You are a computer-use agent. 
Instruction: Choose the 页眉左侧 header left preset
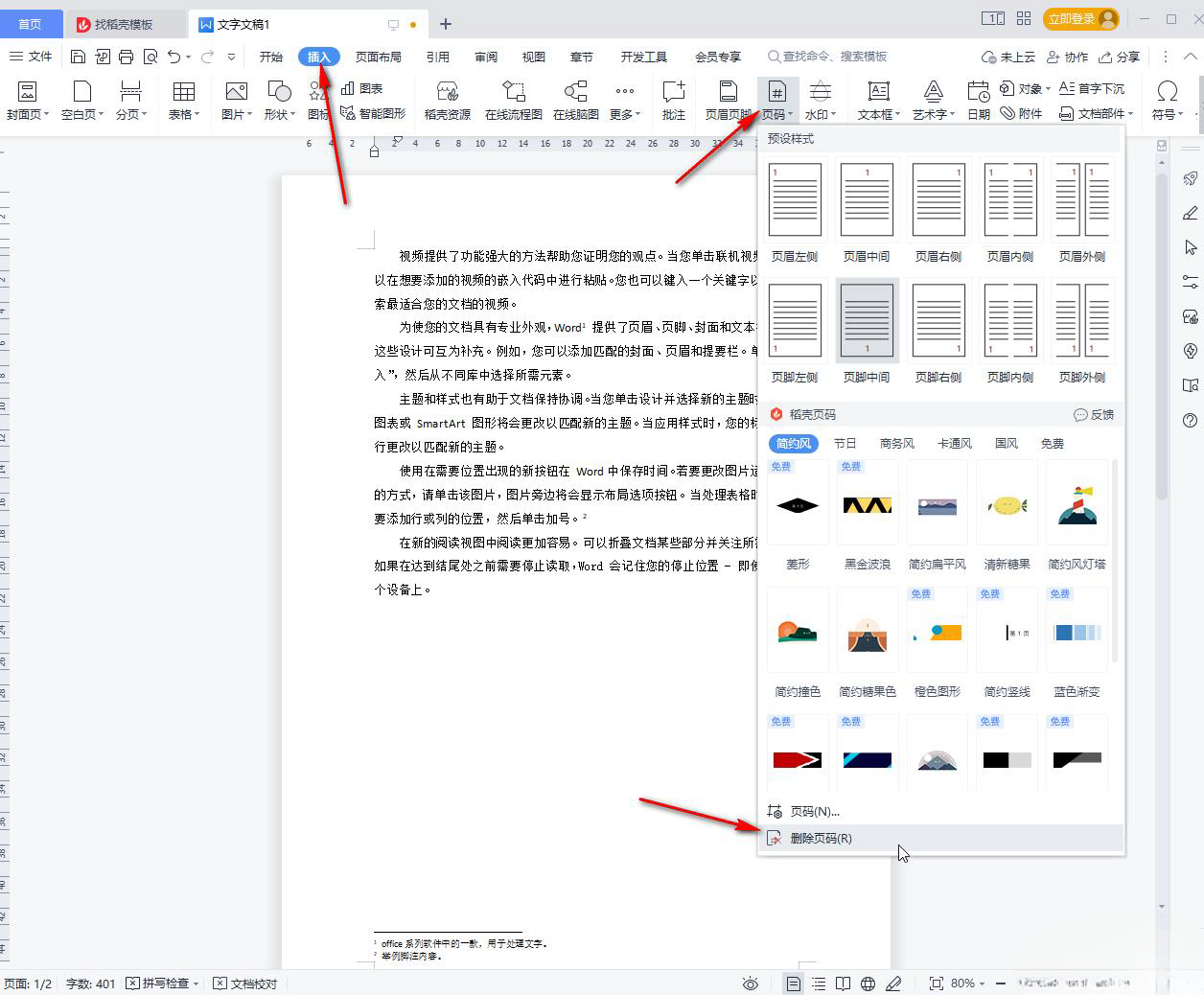click(x=795, y=211)
